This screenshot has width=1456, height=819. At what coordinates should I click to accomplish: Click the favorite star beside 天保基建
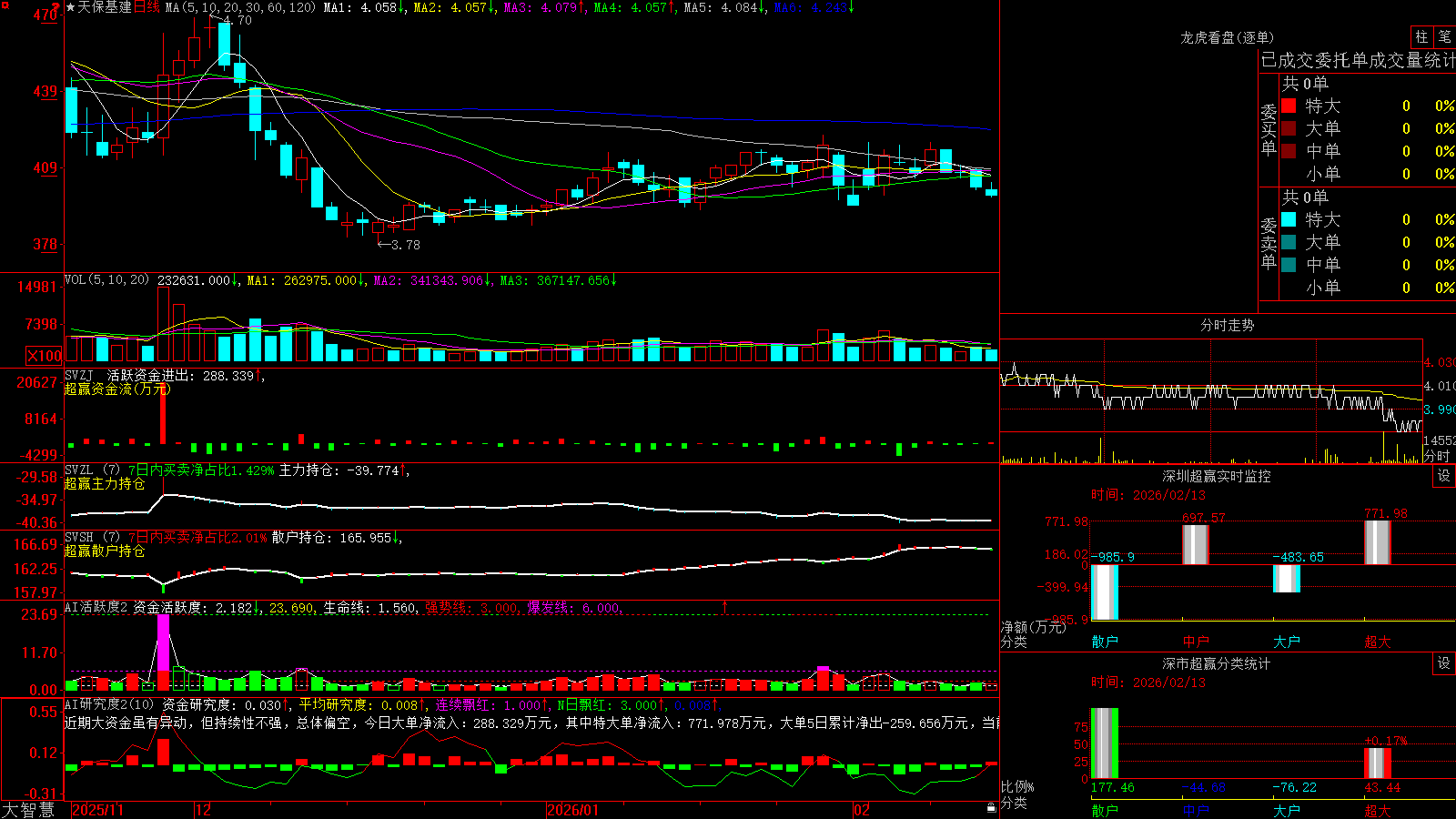71,7
